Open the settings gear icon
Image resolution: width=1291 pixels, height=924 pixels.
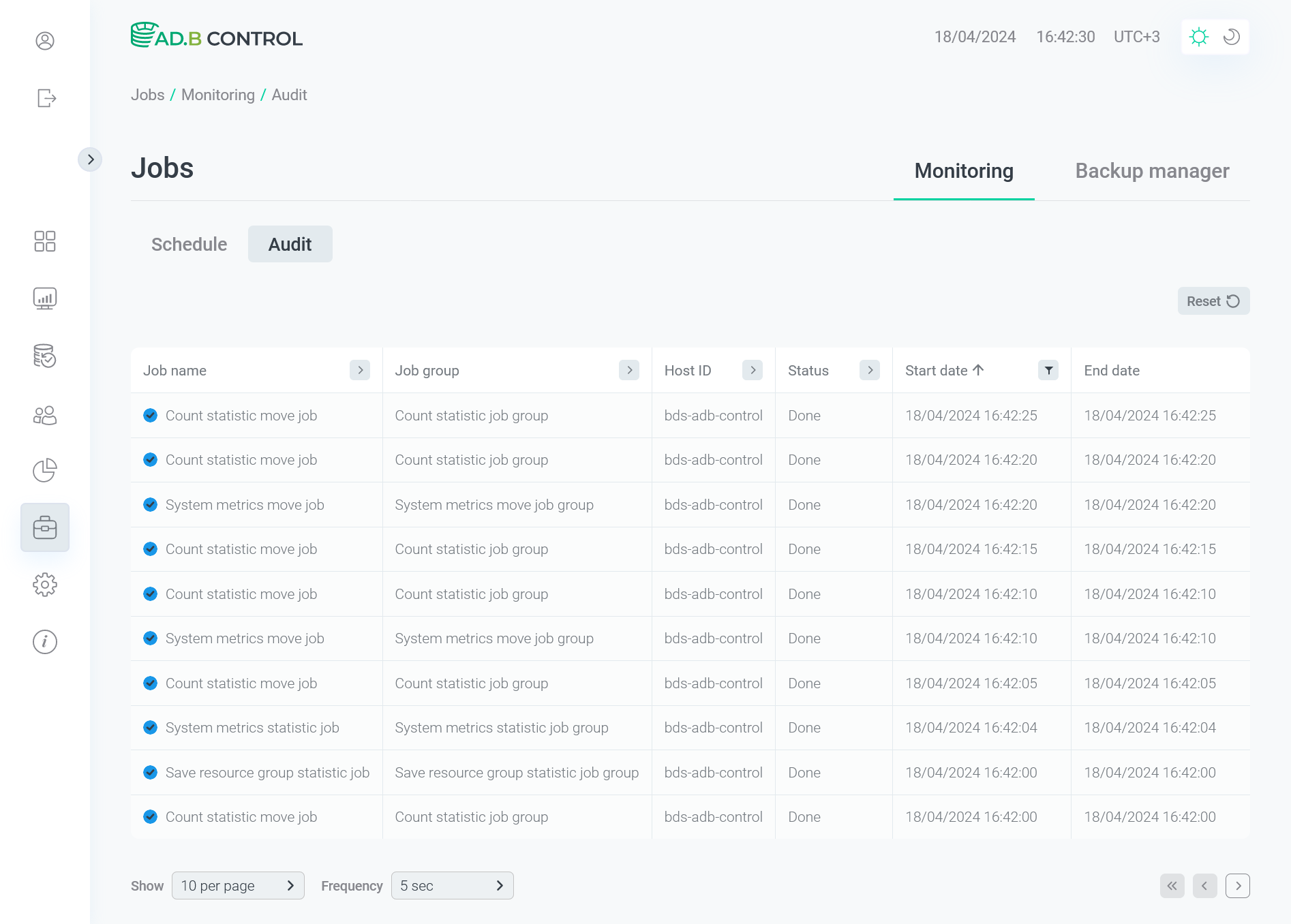click(45, 585)
